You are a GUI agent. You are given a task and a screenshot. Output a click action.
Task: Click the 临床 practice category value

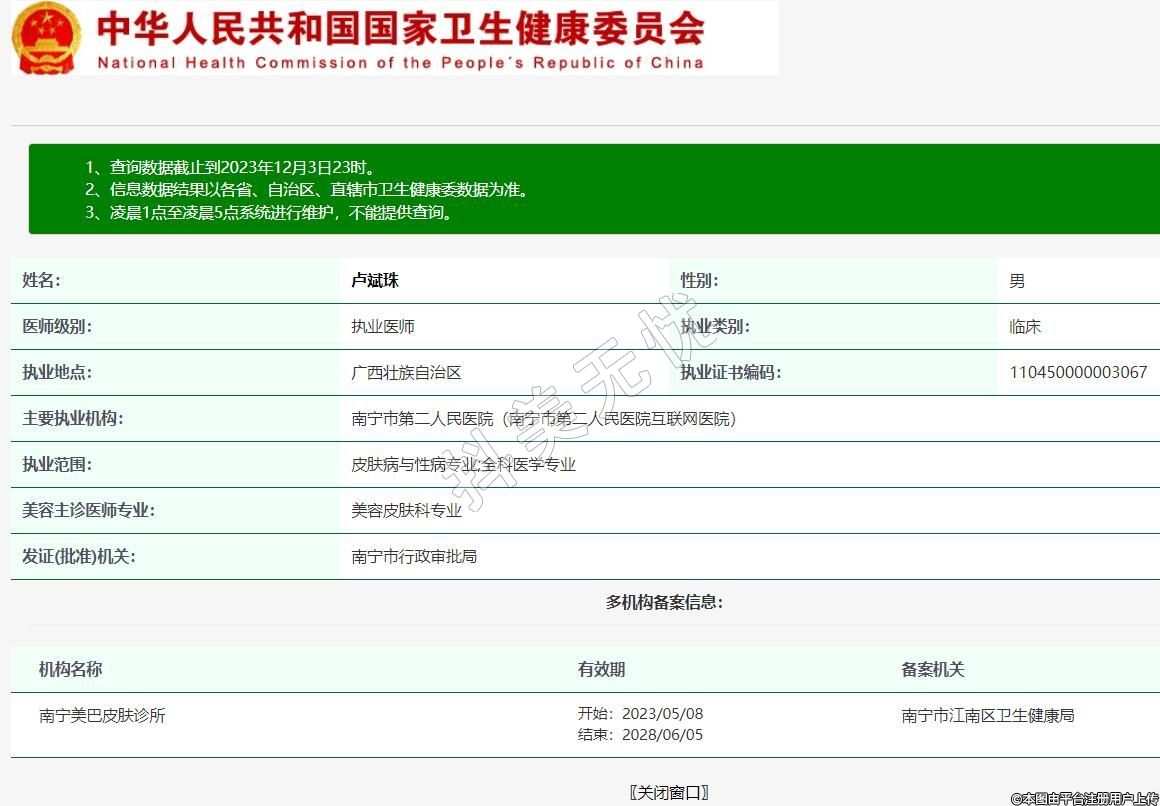click(x=1026, y=327)
